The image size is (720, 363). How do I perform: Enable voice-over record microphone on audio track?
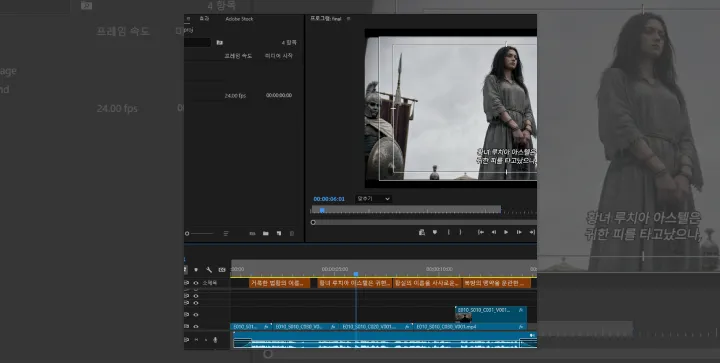(215, 340)
